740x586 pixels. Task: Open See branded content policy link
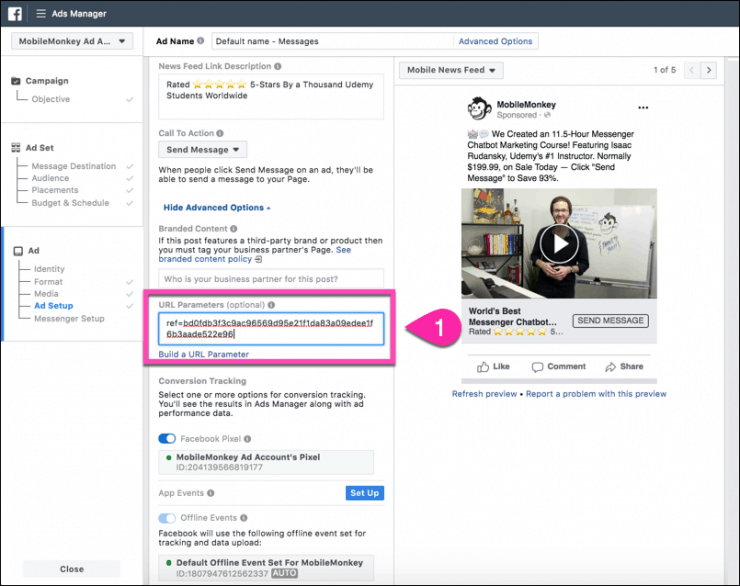tap(254, 255)
